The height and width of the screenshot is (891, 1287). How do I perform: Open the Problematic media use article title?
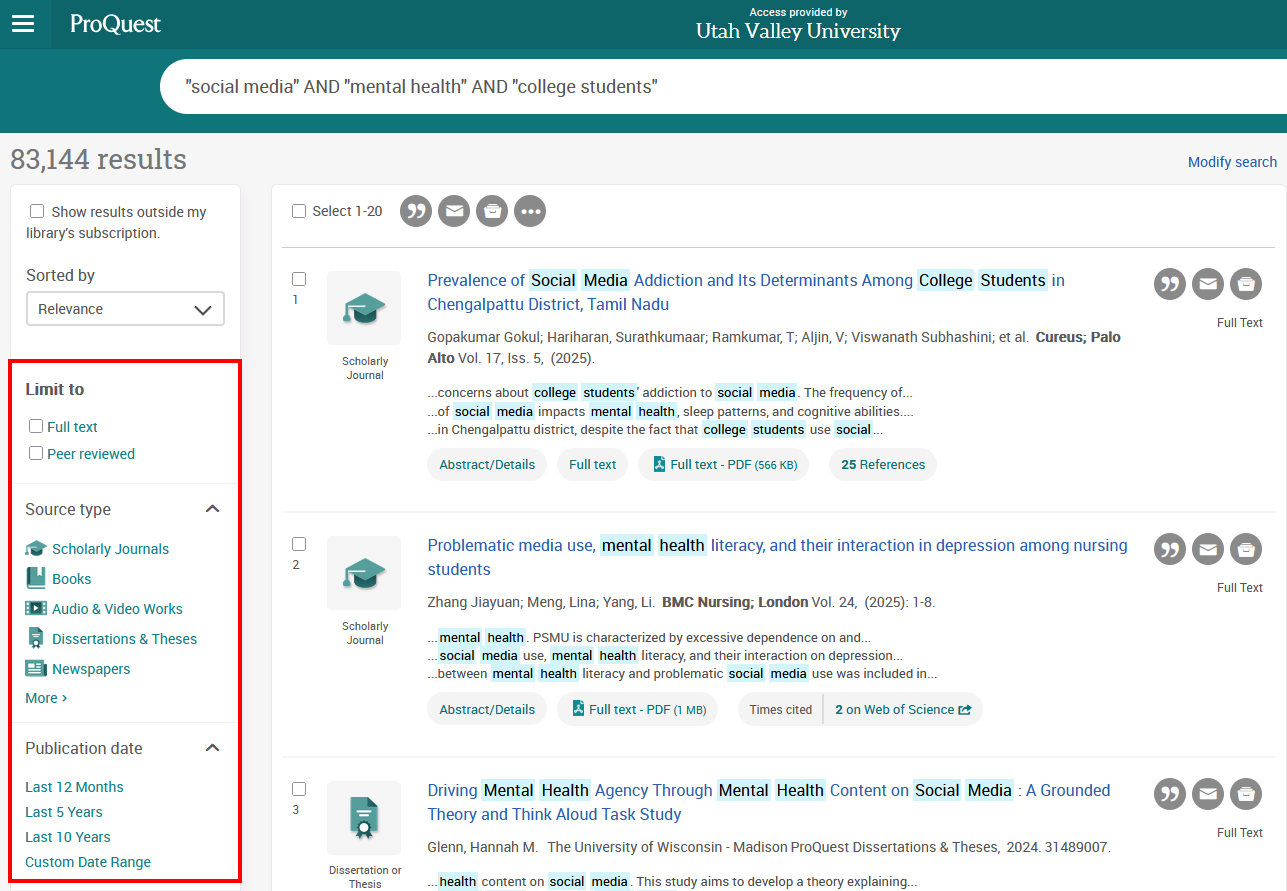[x=777, y=557]
